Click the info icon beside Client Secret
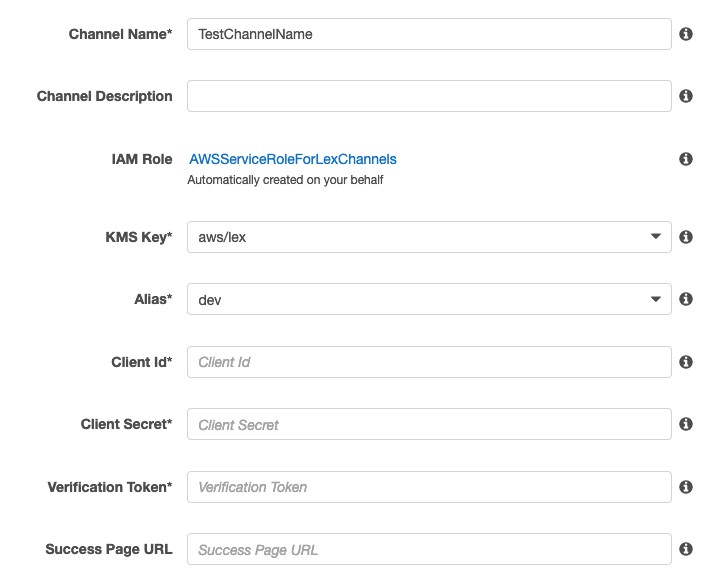This screenshot has width=725, height=584. (x=686, y=424)
